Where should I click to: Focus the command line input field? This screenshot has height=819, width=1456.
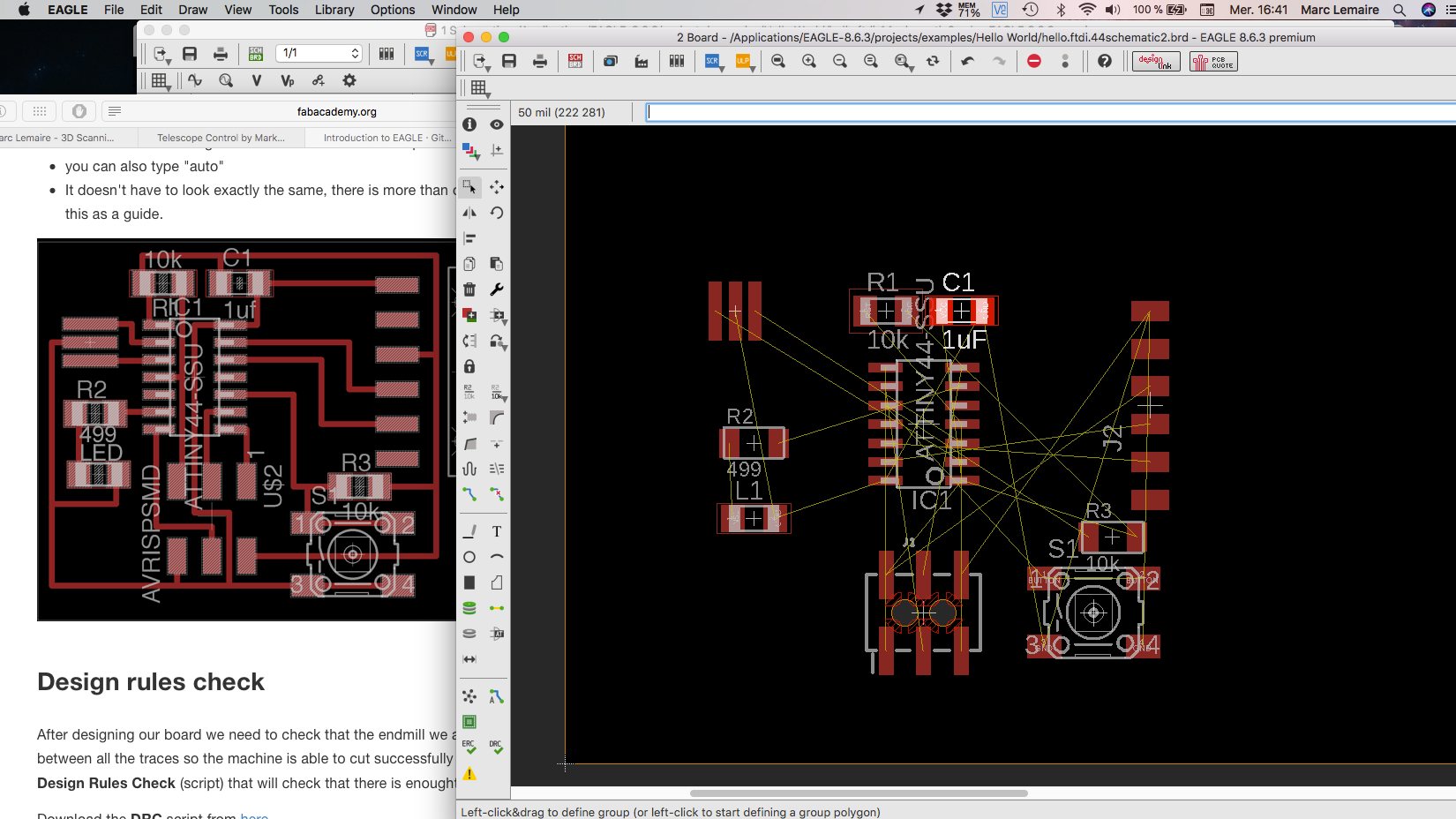[x=1050, y=112]
